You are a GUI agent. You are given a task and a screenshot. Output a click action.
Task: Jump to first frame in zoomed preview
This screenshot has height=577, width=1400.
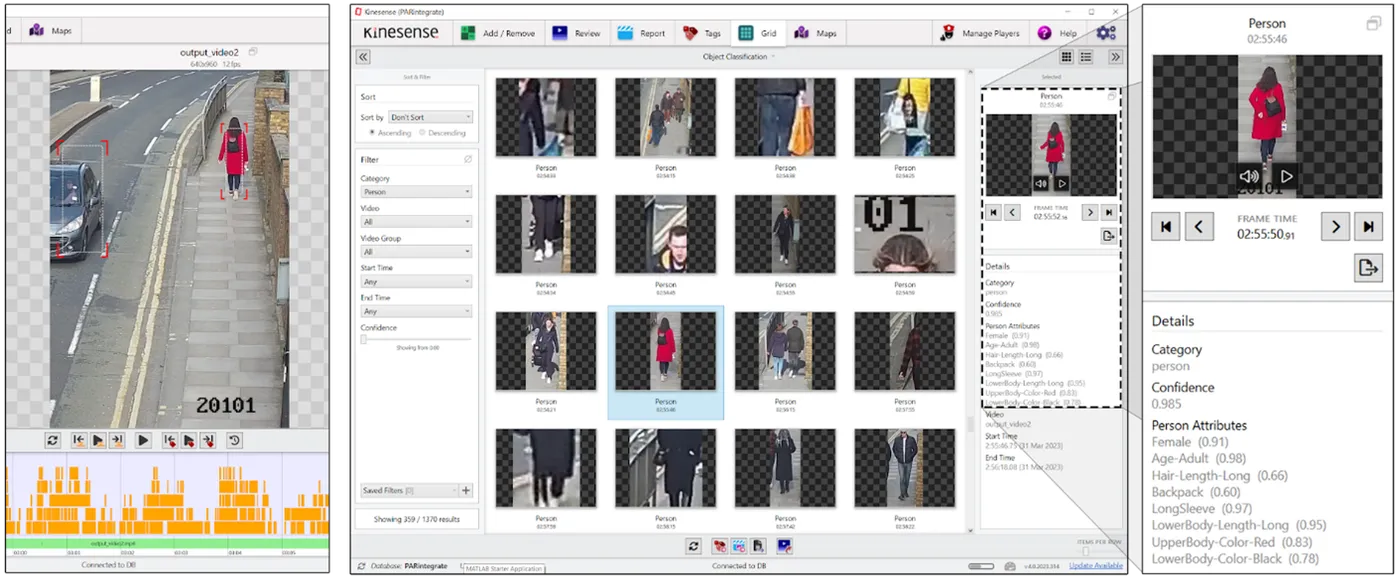[1165, 226]
